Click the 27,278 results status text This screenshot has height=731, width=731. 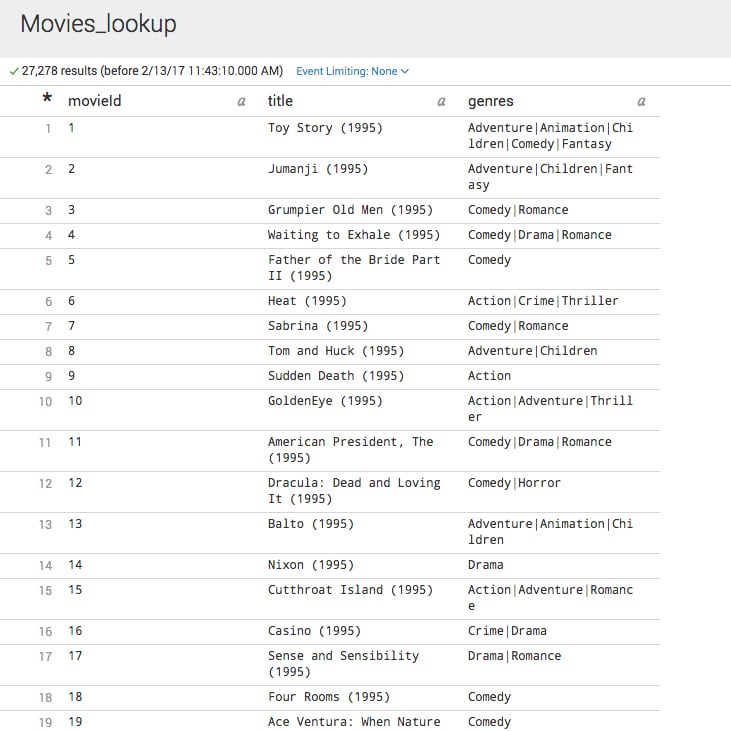(x=152, y=71)
